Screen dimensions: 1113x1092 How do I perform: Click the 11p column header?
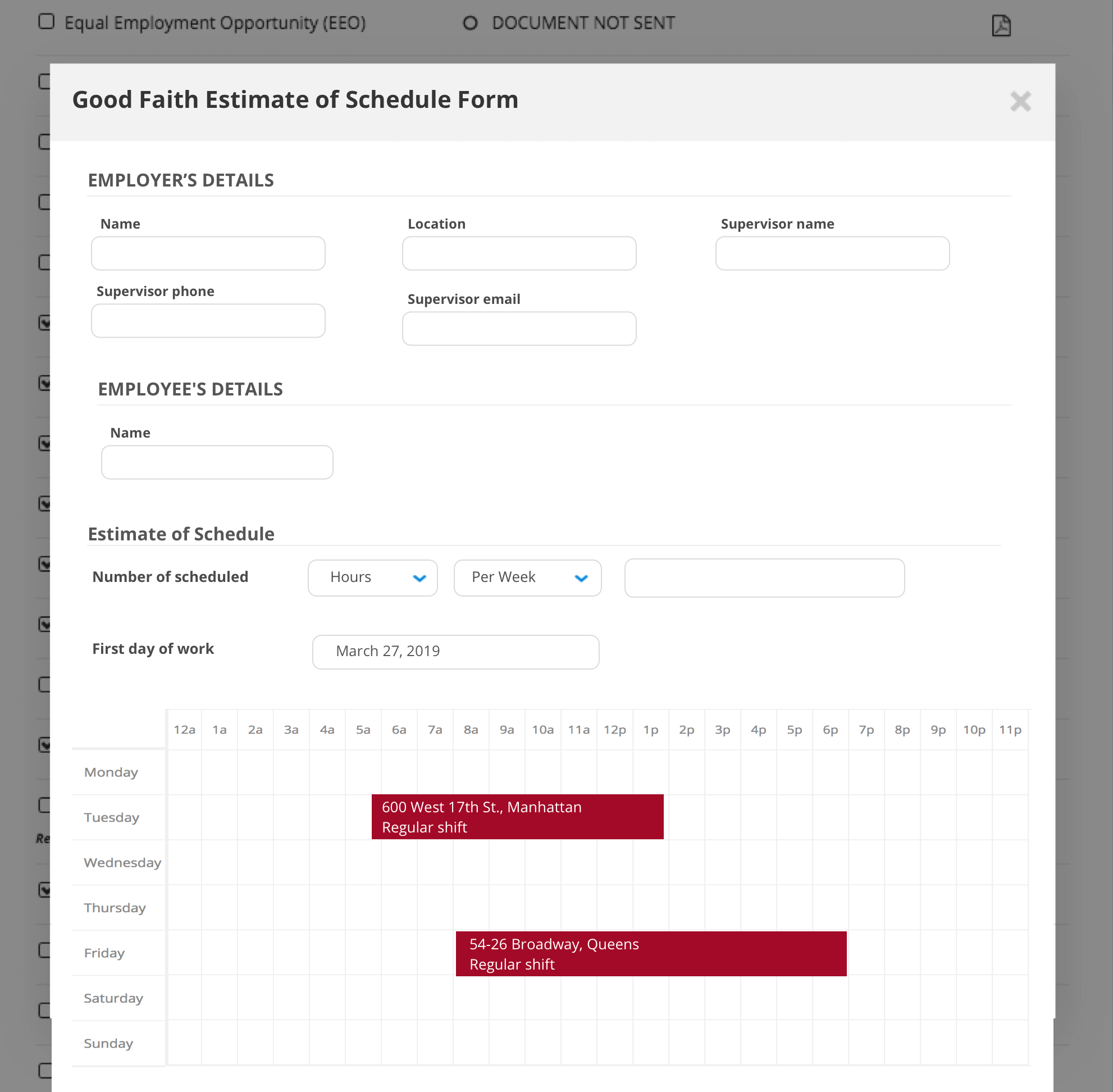click(x=1010, y=730)
